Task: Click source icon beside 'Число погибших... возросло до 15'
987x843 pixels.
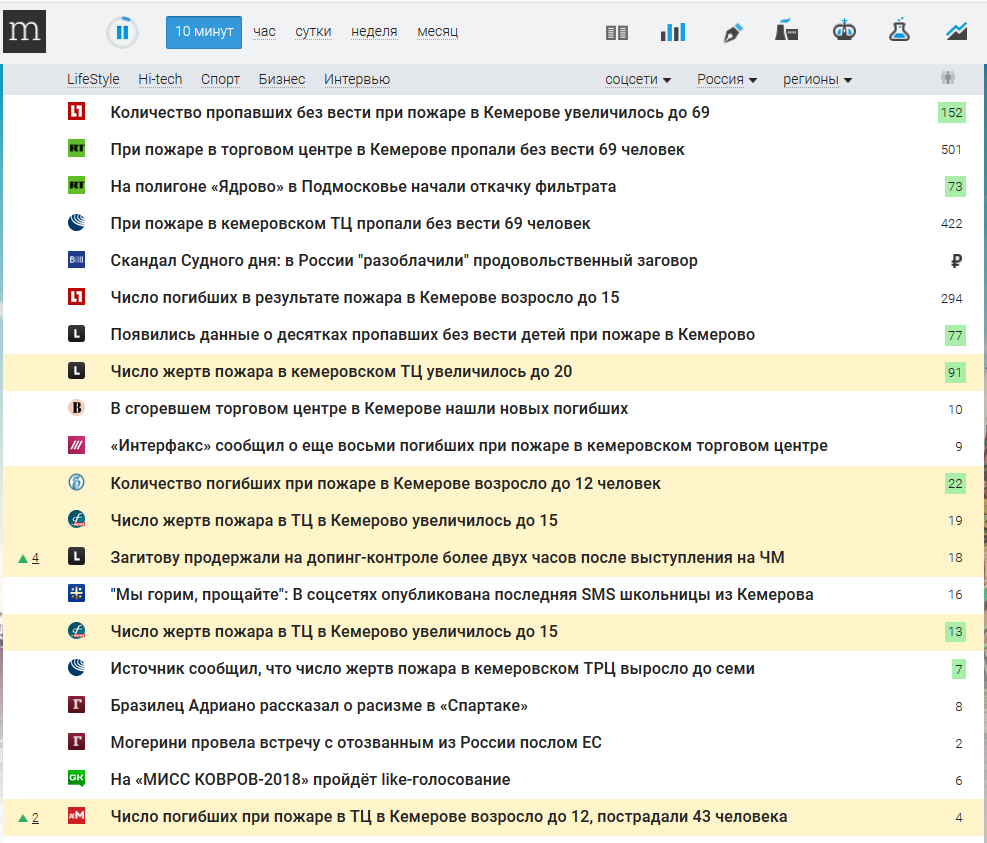Action: pos(77,297)
